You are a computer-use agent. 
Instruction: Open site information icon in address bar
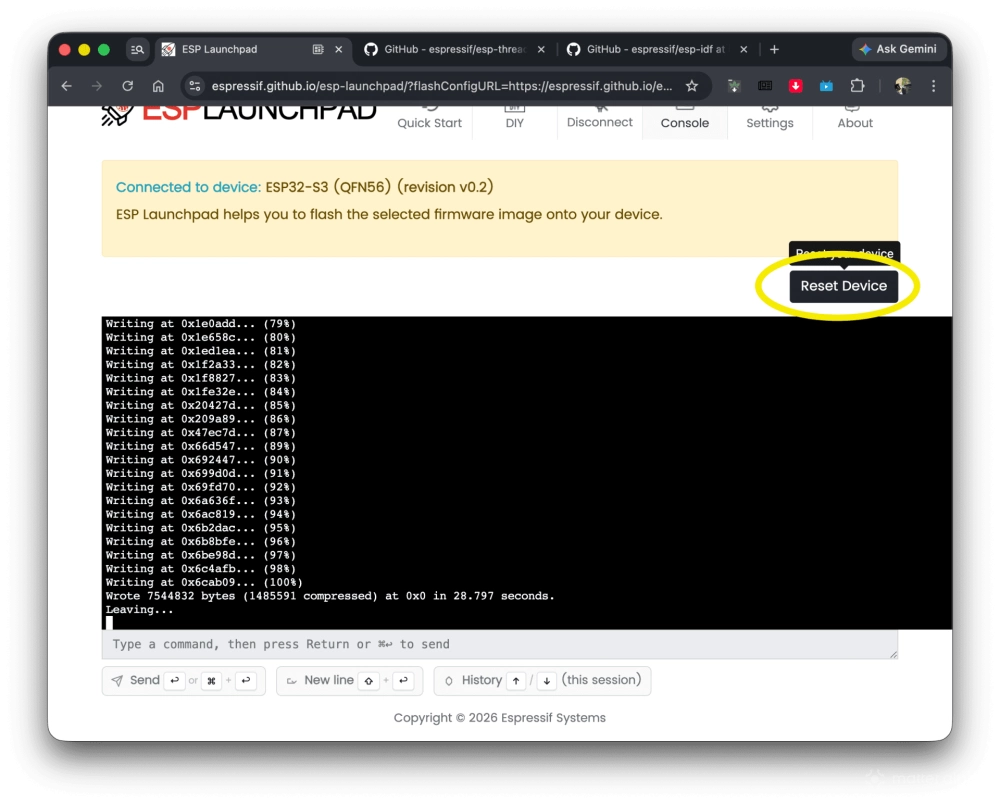tap(195, 85)
